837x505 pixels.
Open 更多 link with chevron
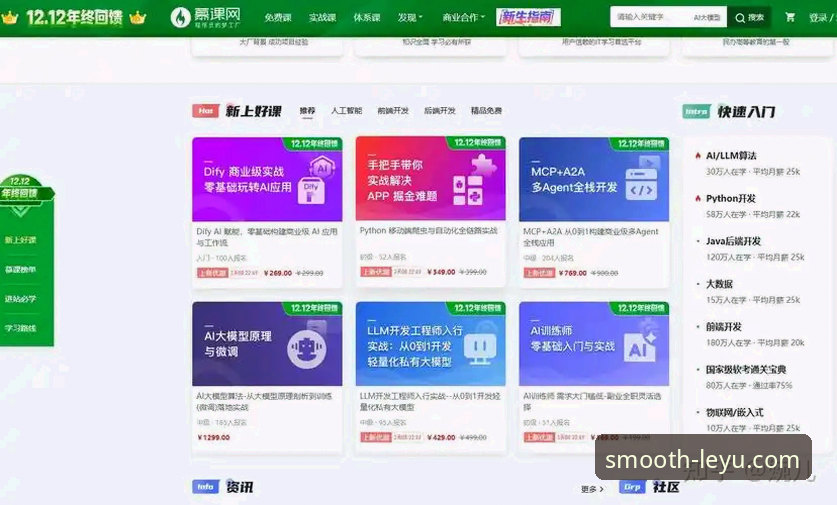click(x=592, y=488)
